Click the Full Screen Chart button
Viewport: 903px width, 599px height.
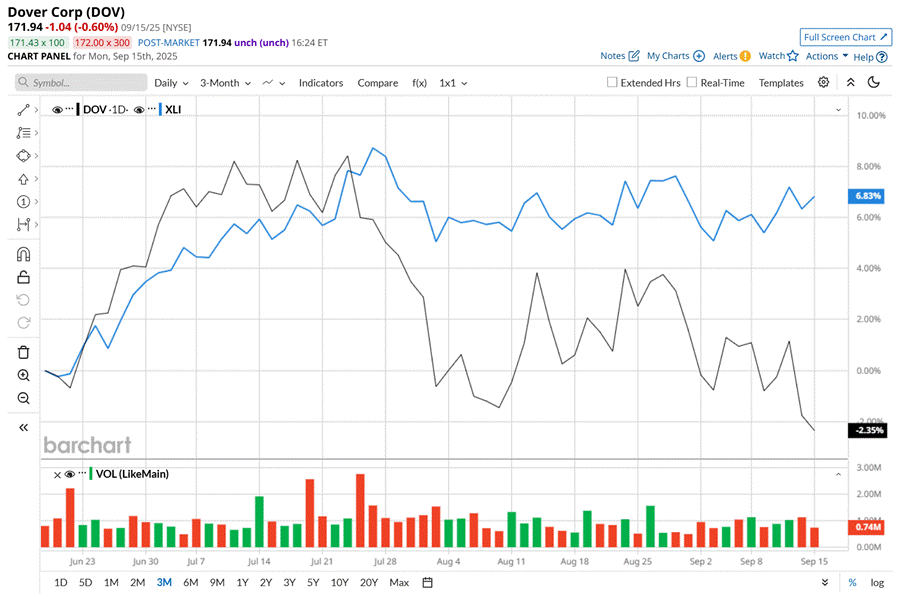coord(845,37)
